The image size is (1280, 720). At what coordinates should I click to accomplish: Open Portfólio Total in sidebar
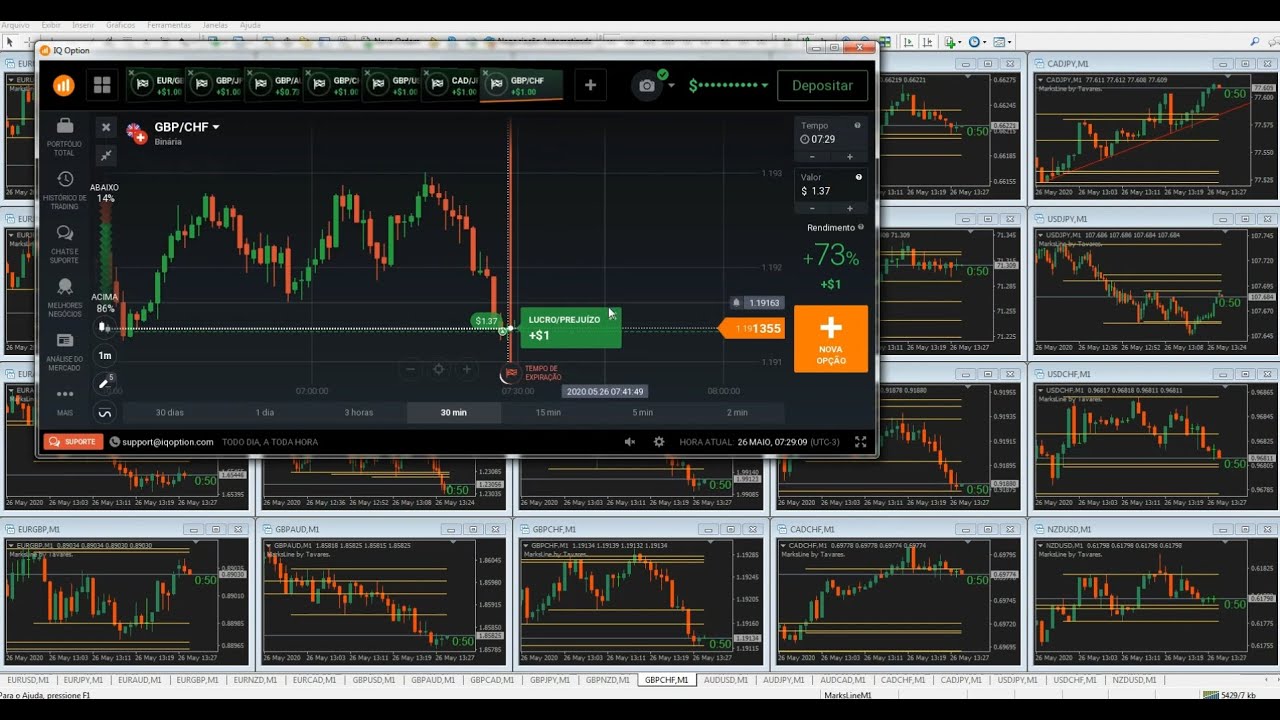(x=64, y=137)
